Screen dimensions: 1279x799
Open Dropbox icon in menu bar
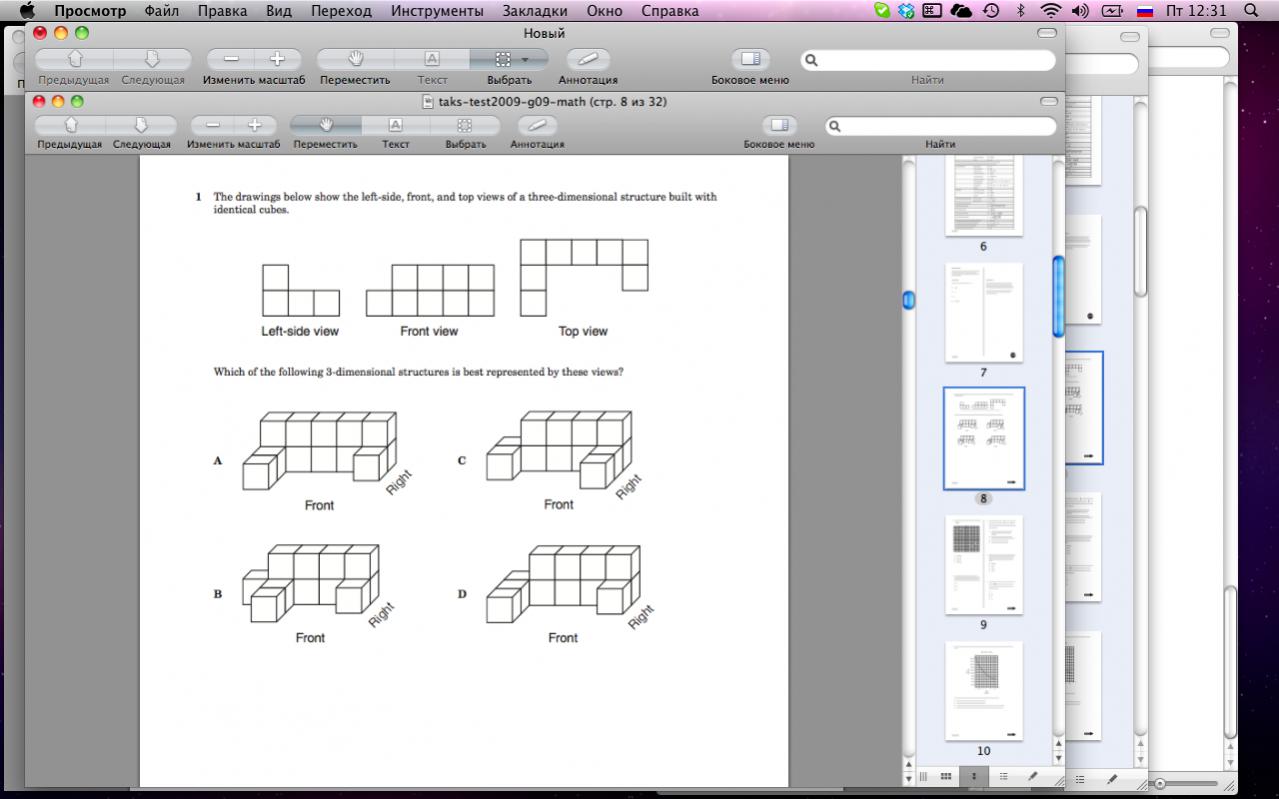[x=906, y=11]
